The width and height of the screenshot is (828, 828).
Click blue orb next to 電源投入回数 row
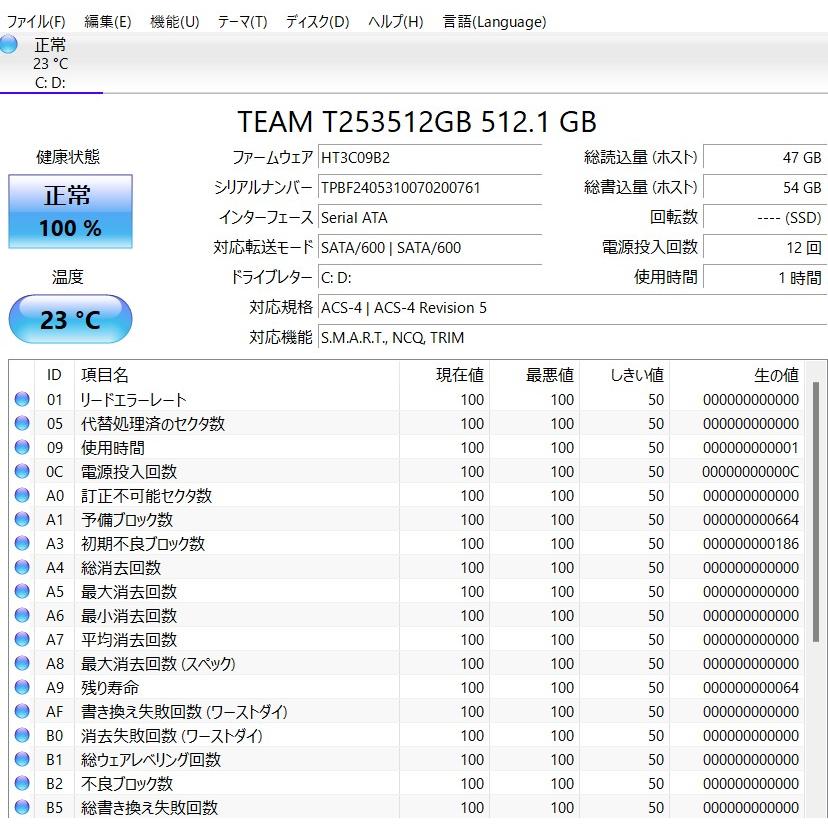click(x=22, y=472)
